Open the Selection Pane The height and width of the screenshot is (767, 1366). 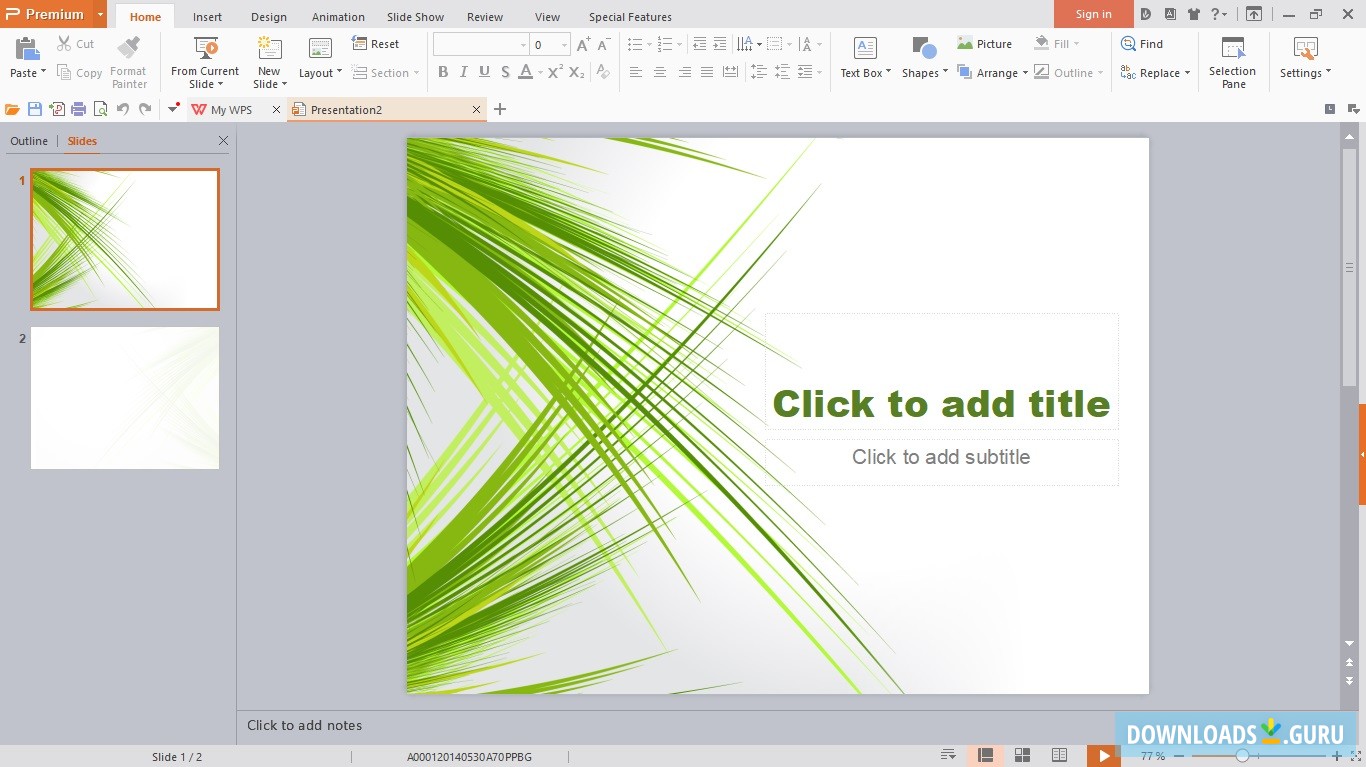pos(1232,58)
